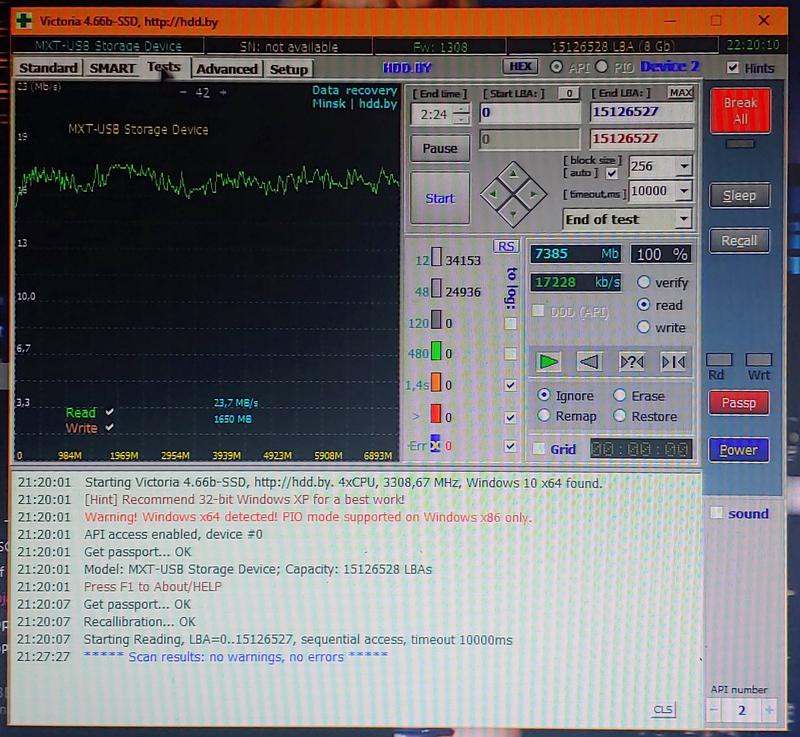Open the block size dropdown
The height and width of the screenshot is (737, 800).
[683, 166]
